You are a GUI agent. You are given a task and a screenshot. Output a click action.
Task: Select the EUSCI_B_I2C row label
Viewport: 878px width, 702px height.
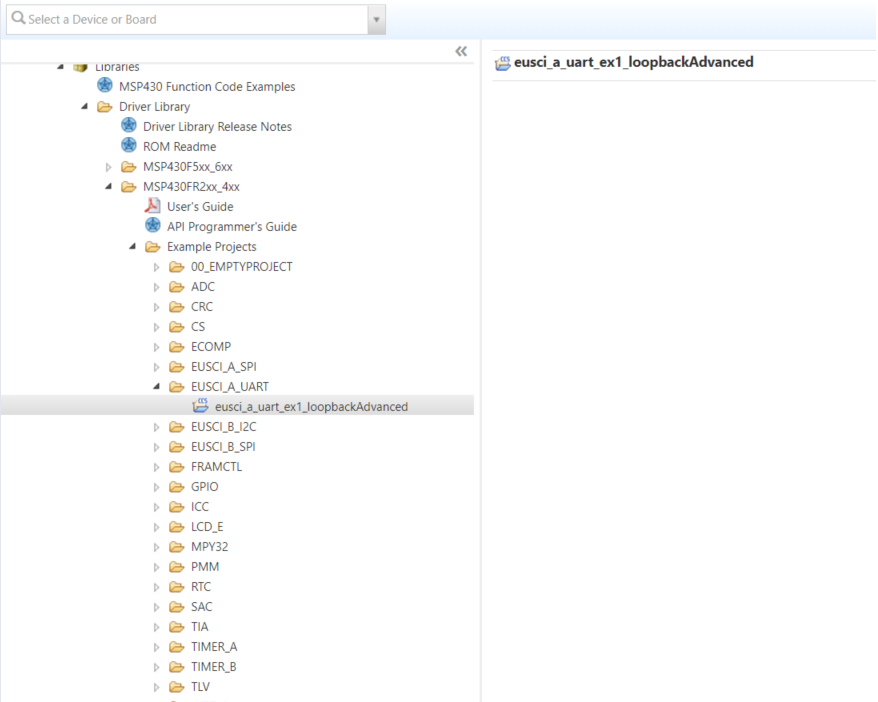tap(223, 427)
